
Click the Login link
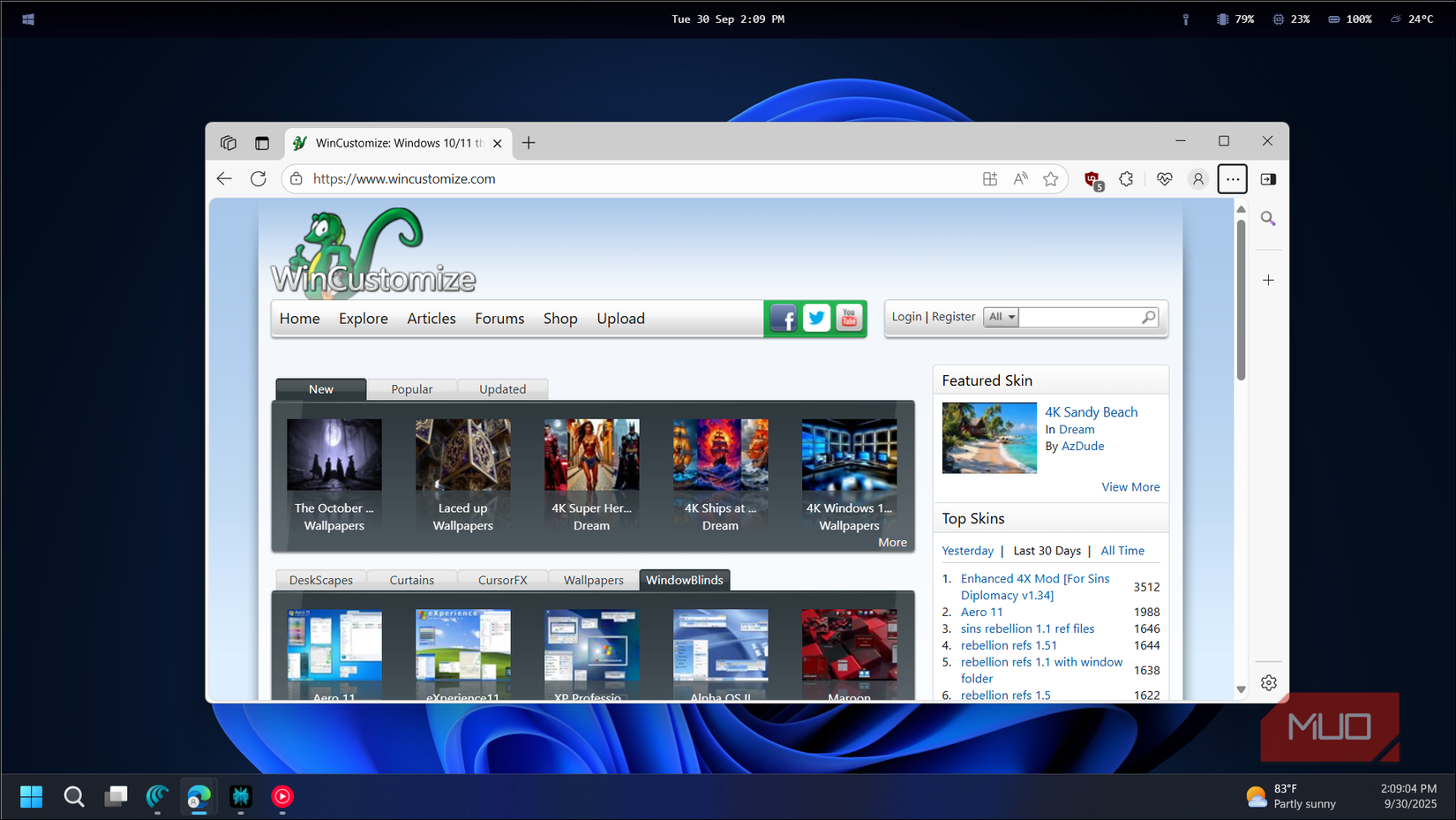[x=906, y=317]
